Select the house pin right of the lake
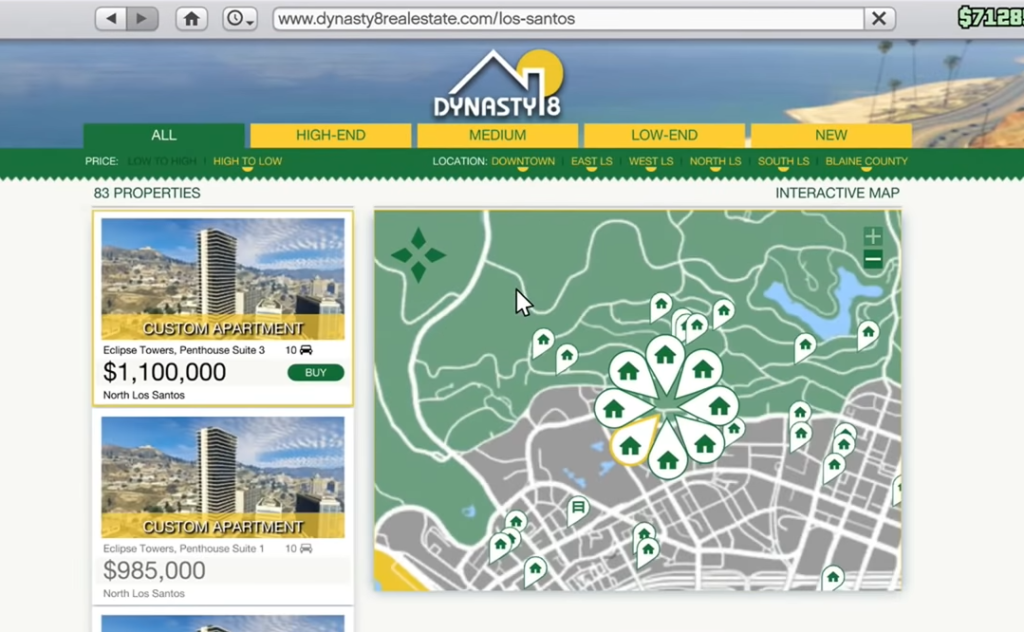This screenshot has width=1024, height=632. tap(868, 334)
